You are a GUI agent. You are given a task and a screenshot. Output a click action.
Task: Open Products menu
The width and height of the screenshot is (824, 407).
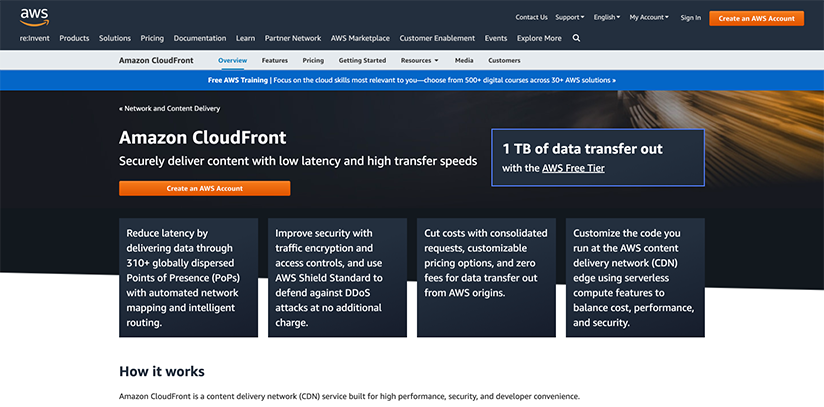(x=74, y=38)
